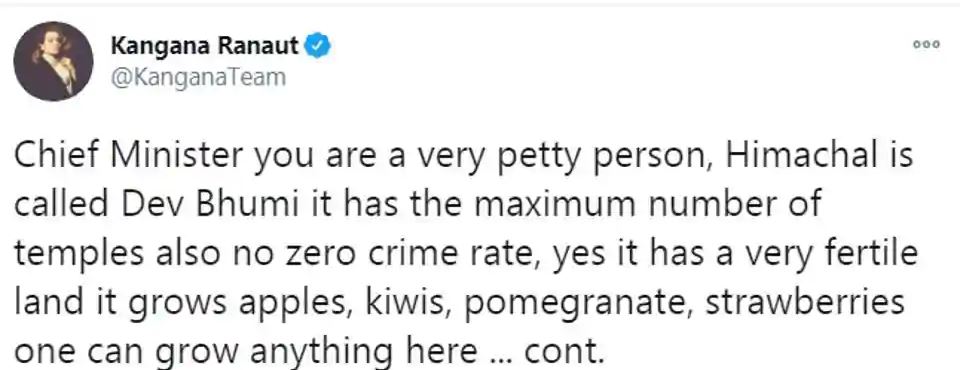Open the Kangana Ranaut display name link
Image resolution: width=960 pixels, height=370 pixels.
tap(204, 45)
